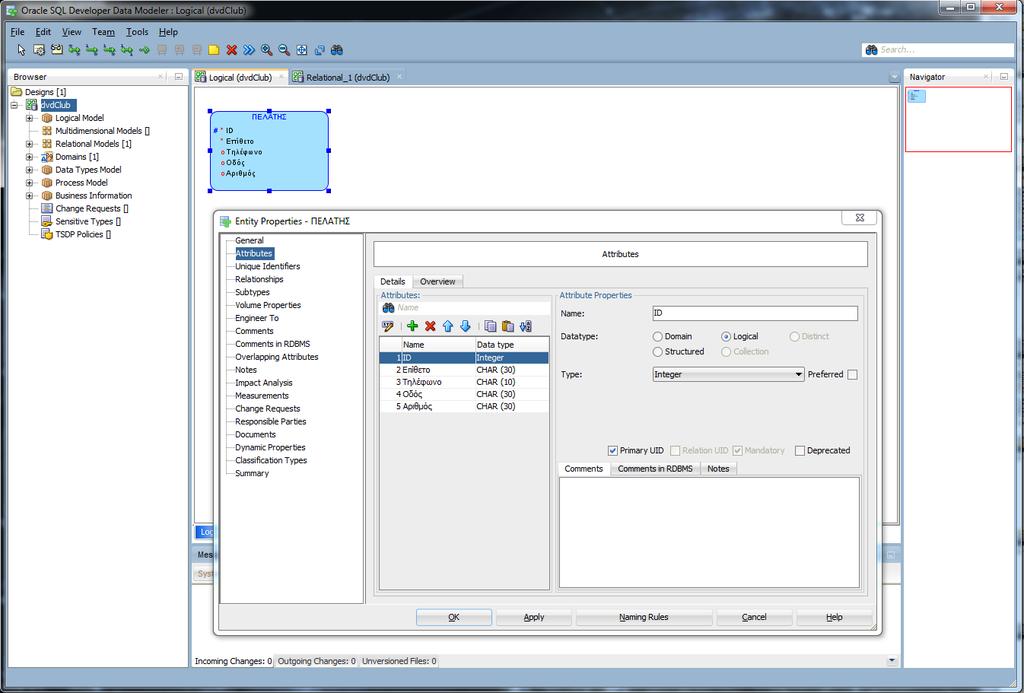Click the dvdClub design icon in Browser tree
The image size is (1024, 693).
[31, 105]
